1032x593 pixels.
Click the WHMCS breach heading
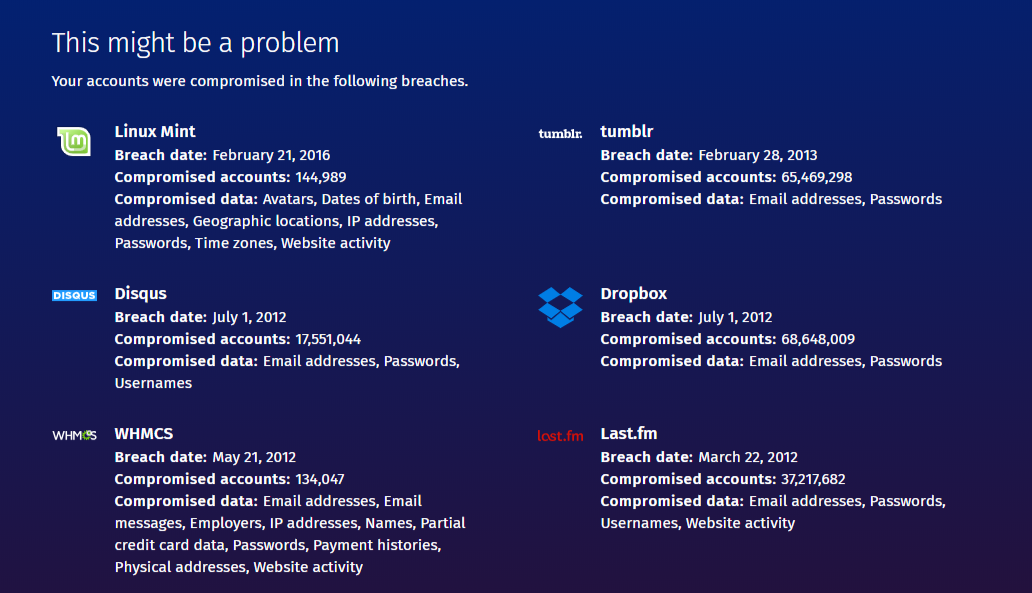pos(144,433)
